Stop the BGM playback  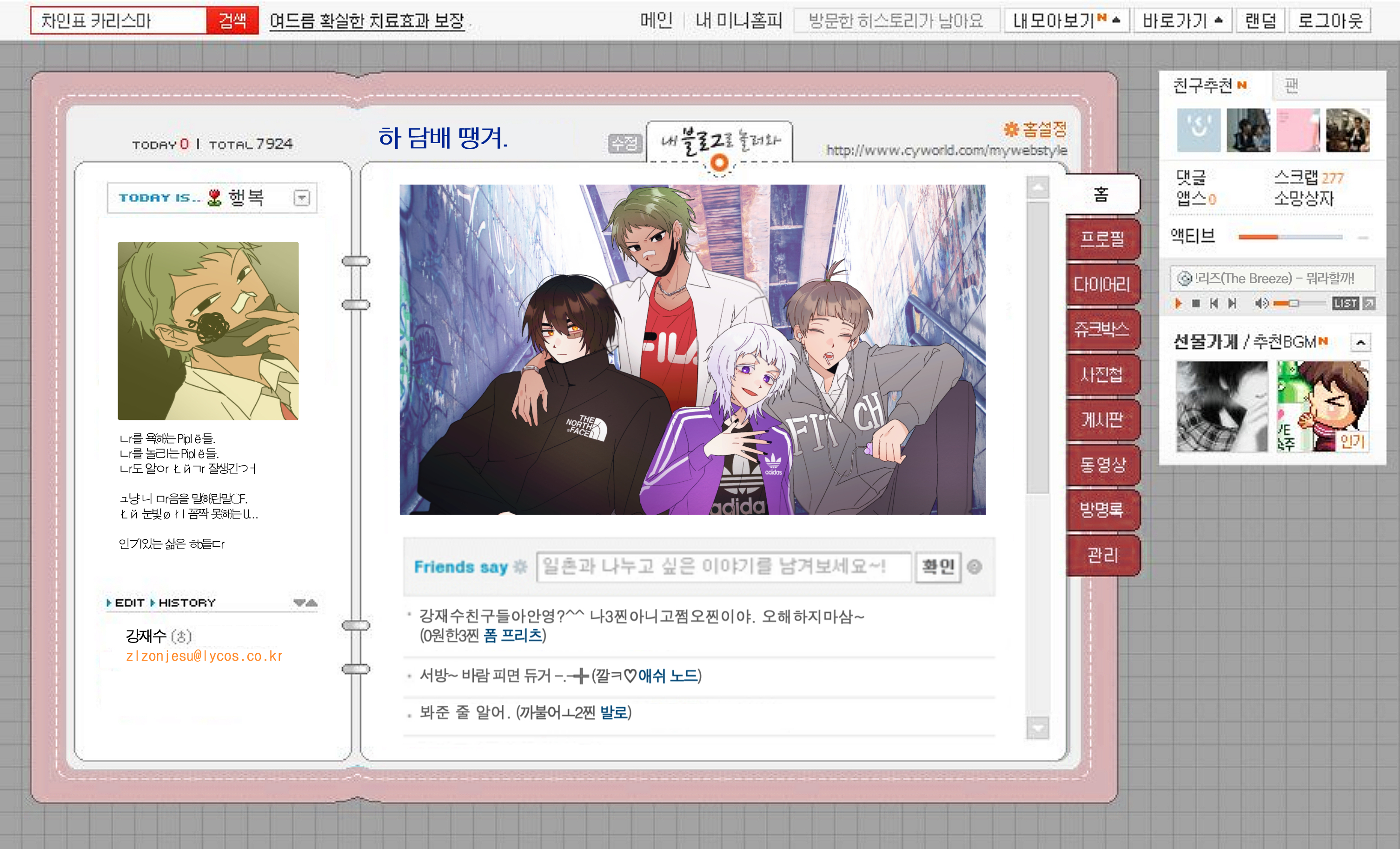coord(1196,304)
